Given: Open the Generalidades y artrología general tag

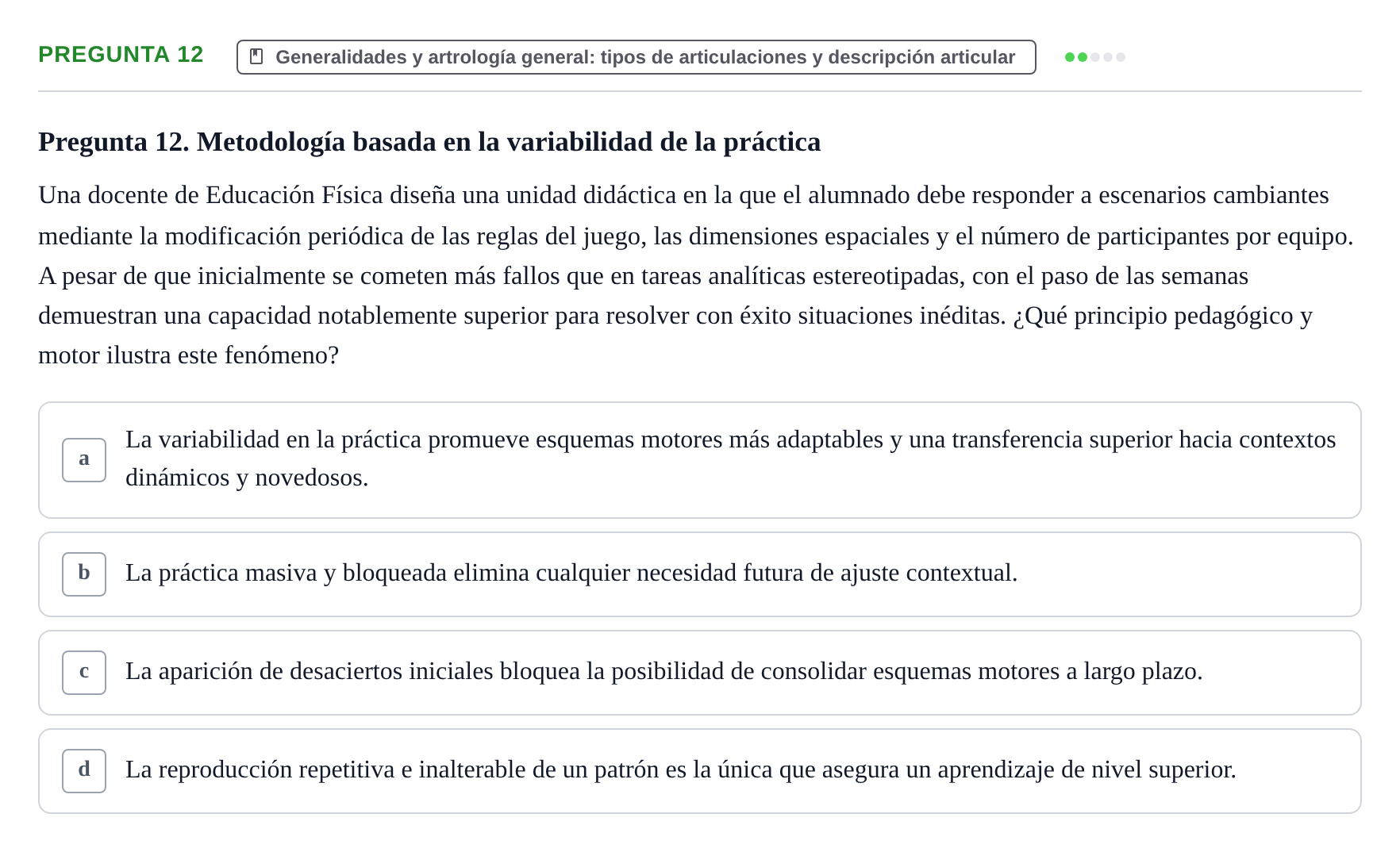Looking at the screenshot, I should 636,57.
